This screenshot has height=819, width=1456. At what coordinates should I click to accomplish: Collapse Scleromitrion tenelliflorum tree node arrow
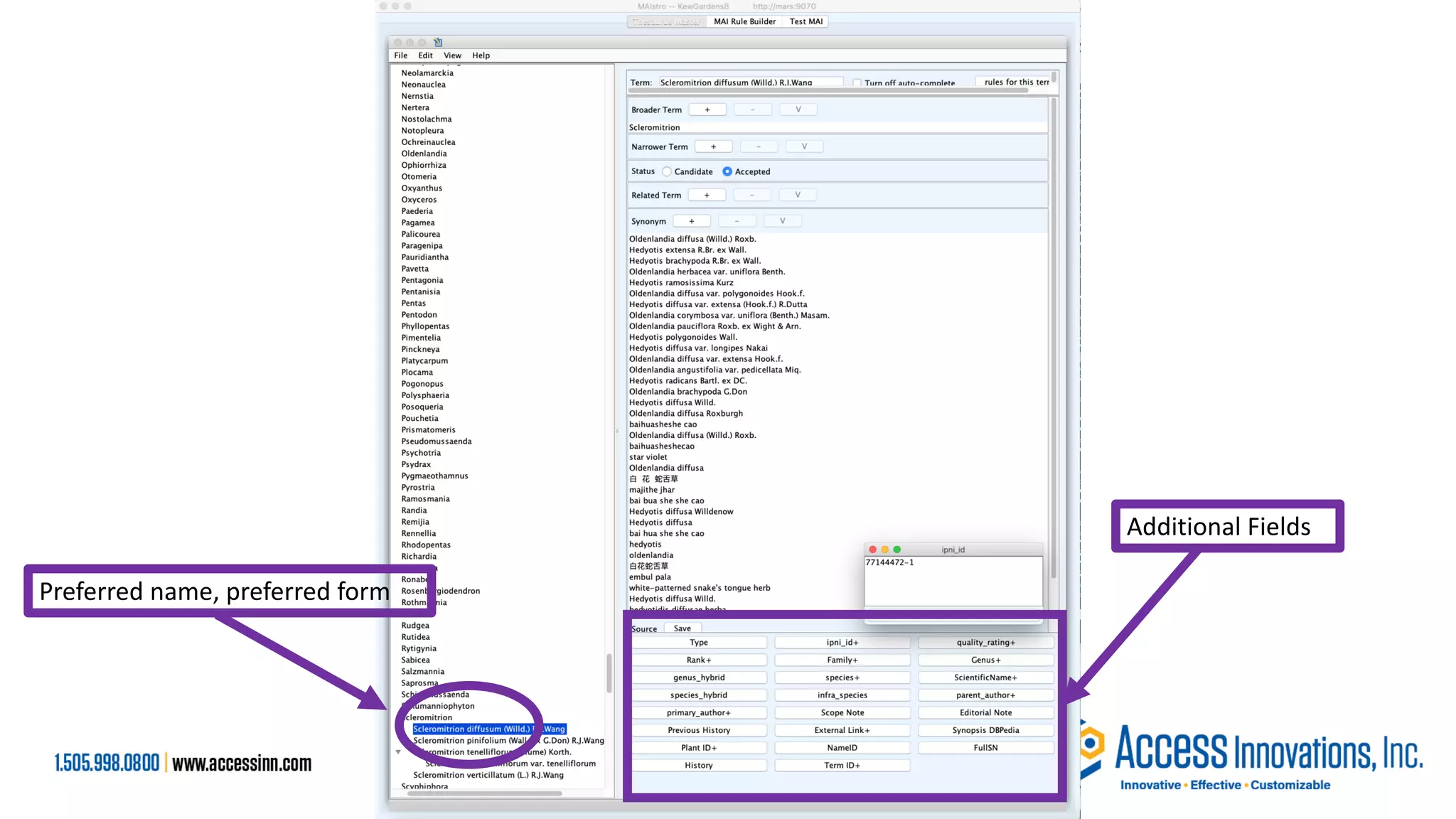pos(398,752)
